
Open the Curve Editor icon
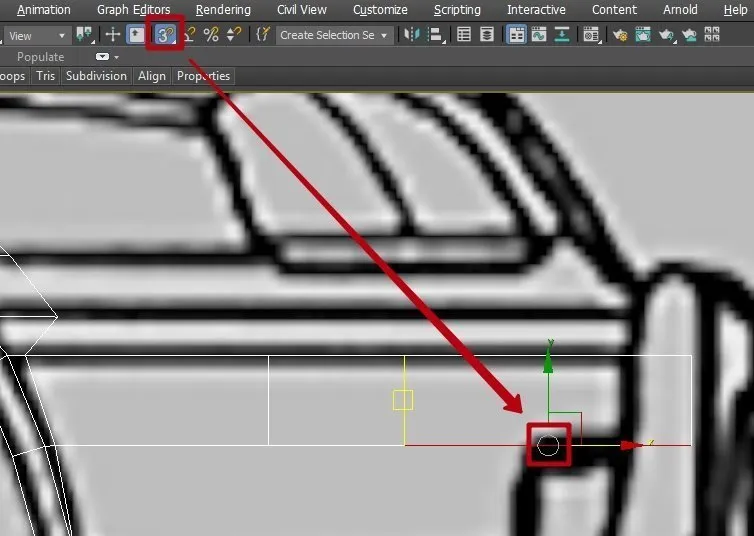539,34
